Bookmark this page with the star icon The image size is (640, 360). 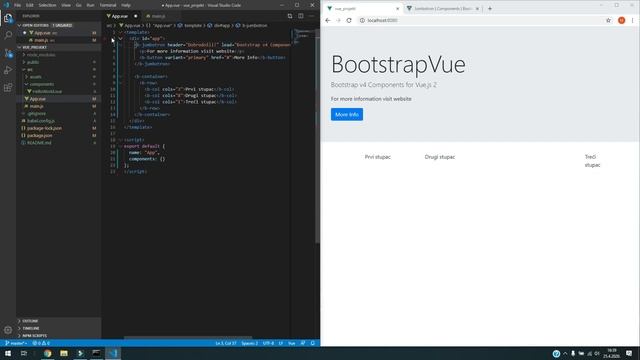[x=608, y=20]
